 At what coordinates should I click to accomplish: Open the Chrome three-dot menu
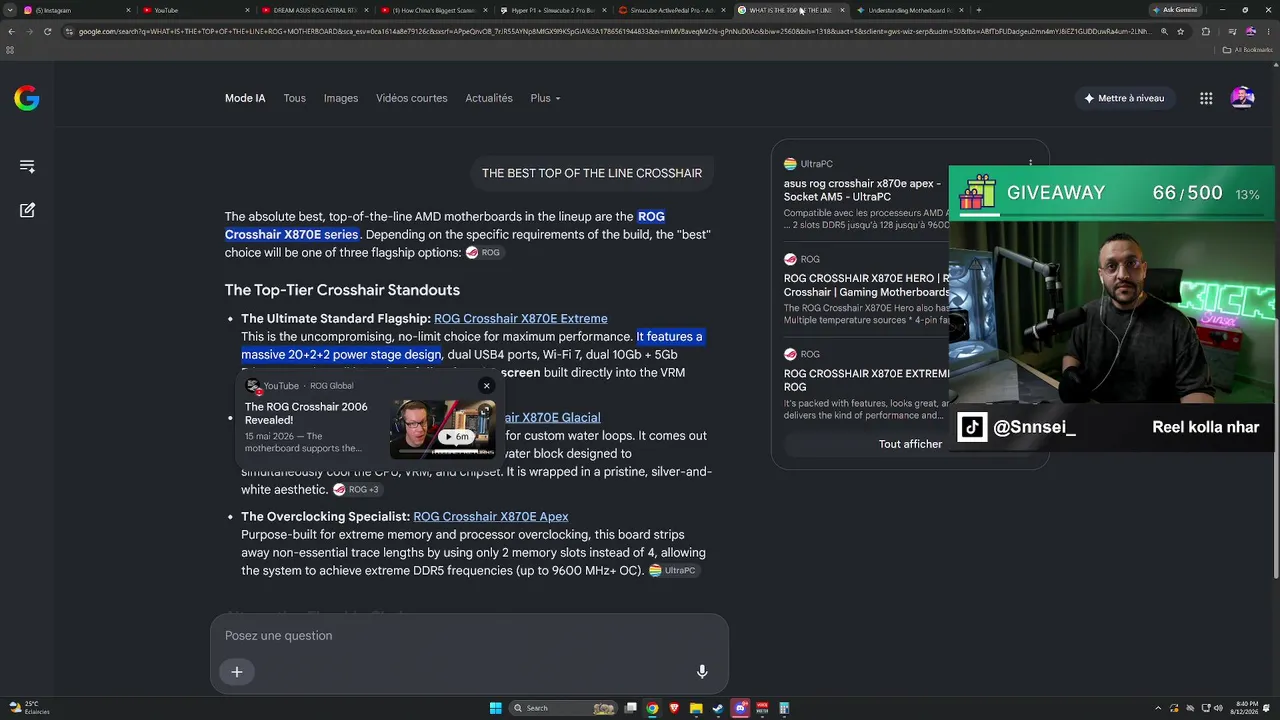tap(1269, 32)
